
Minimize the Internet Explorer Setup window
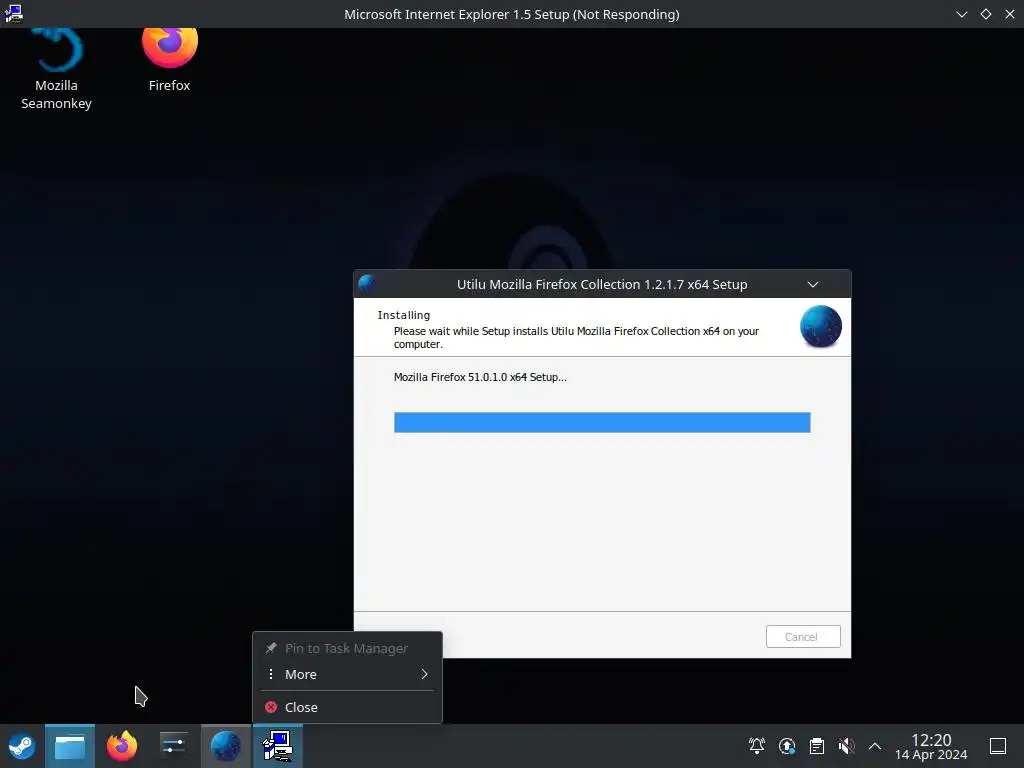pos(961,14)
